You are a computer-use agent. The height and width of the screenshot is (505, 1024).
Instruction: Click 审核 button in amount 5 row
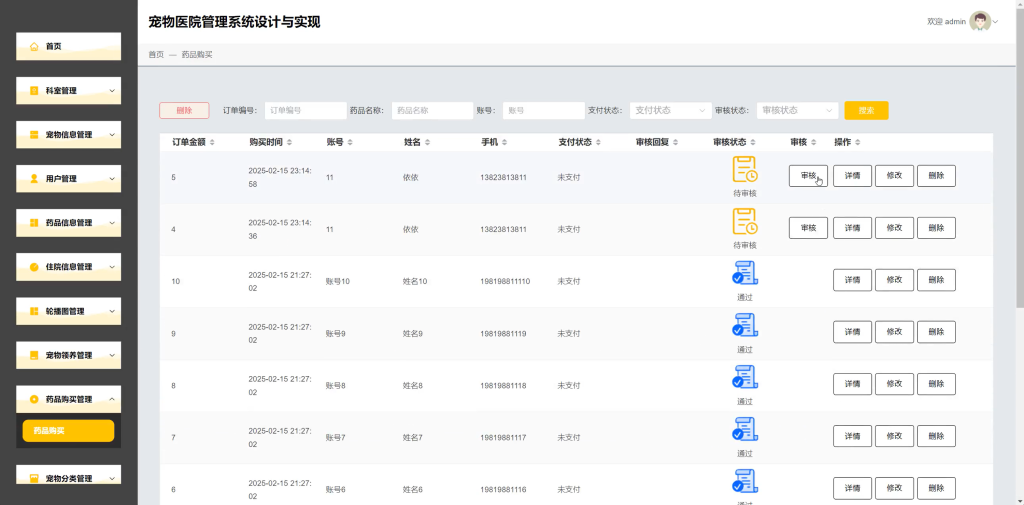coord(808,176)
